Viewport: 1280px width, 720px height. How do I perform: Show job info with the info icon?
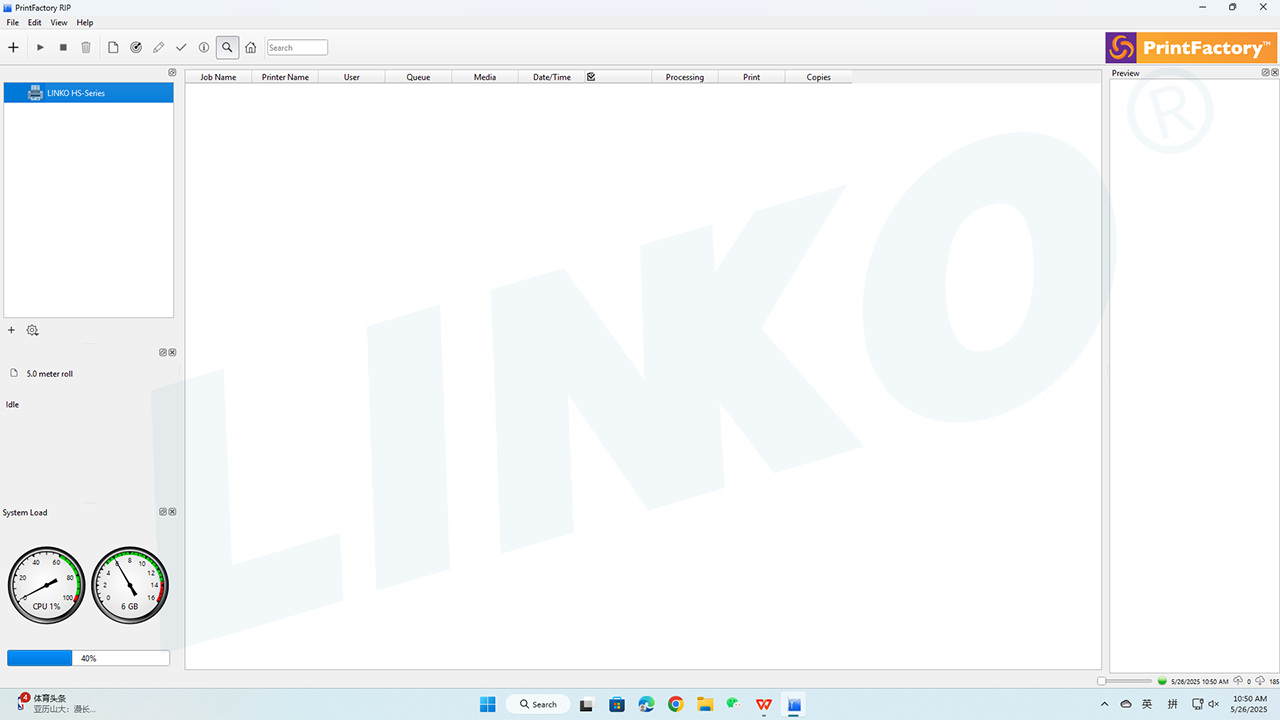204,47
